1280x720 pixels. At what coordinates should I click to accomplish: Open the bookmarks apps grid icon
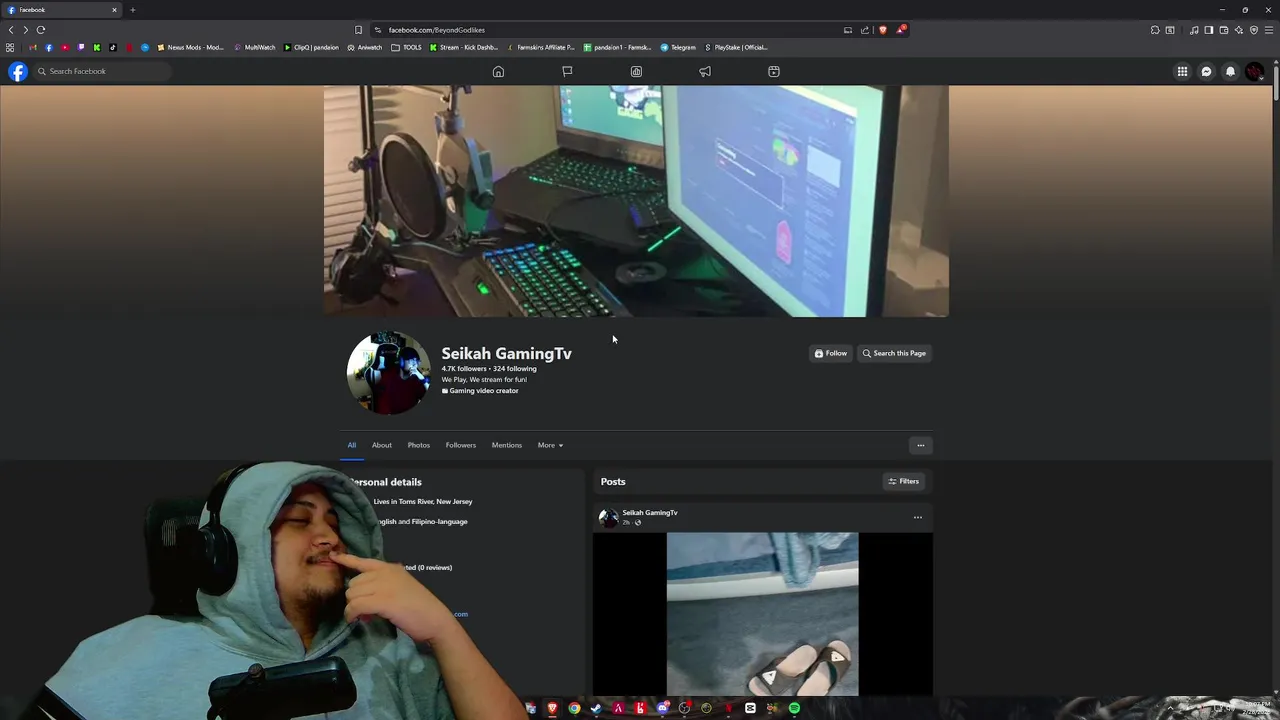click(x=10, y=47)
